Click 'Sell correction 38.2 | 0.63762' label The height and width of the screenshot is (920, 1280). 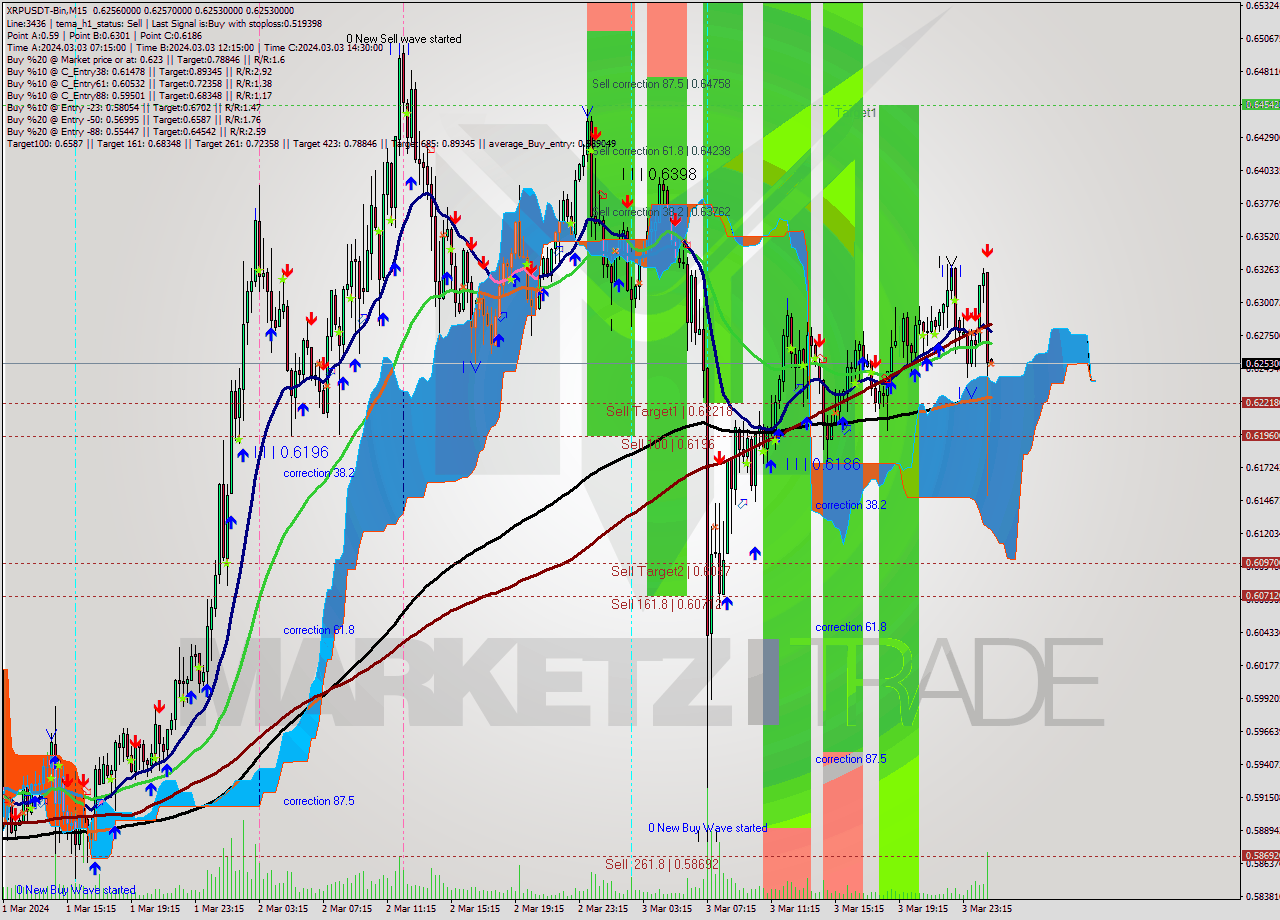[x=661, y=212]
